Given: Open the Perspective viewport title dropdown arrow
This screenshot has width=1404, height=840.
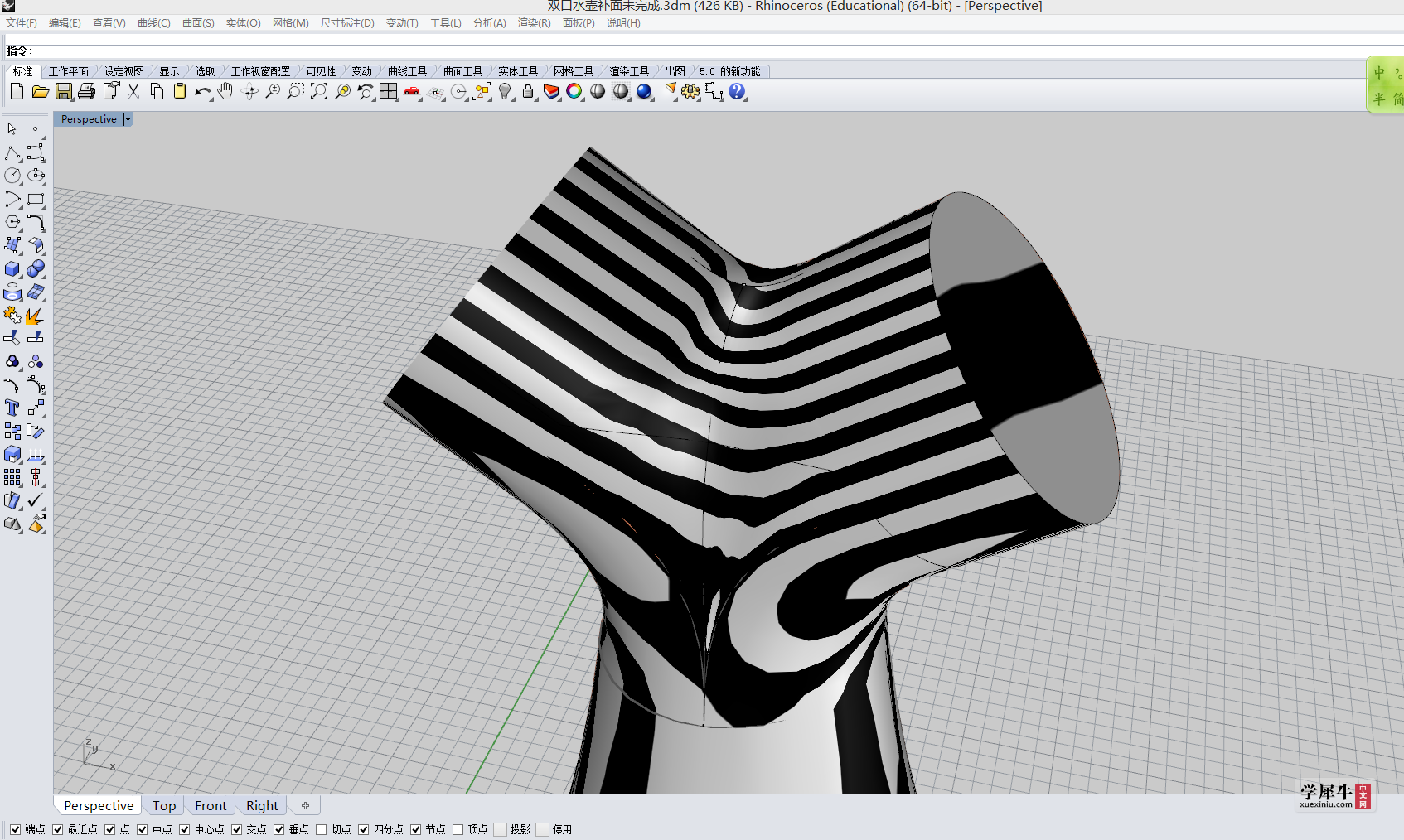Looking at the screenshot, I should click(x=128, y=119).
